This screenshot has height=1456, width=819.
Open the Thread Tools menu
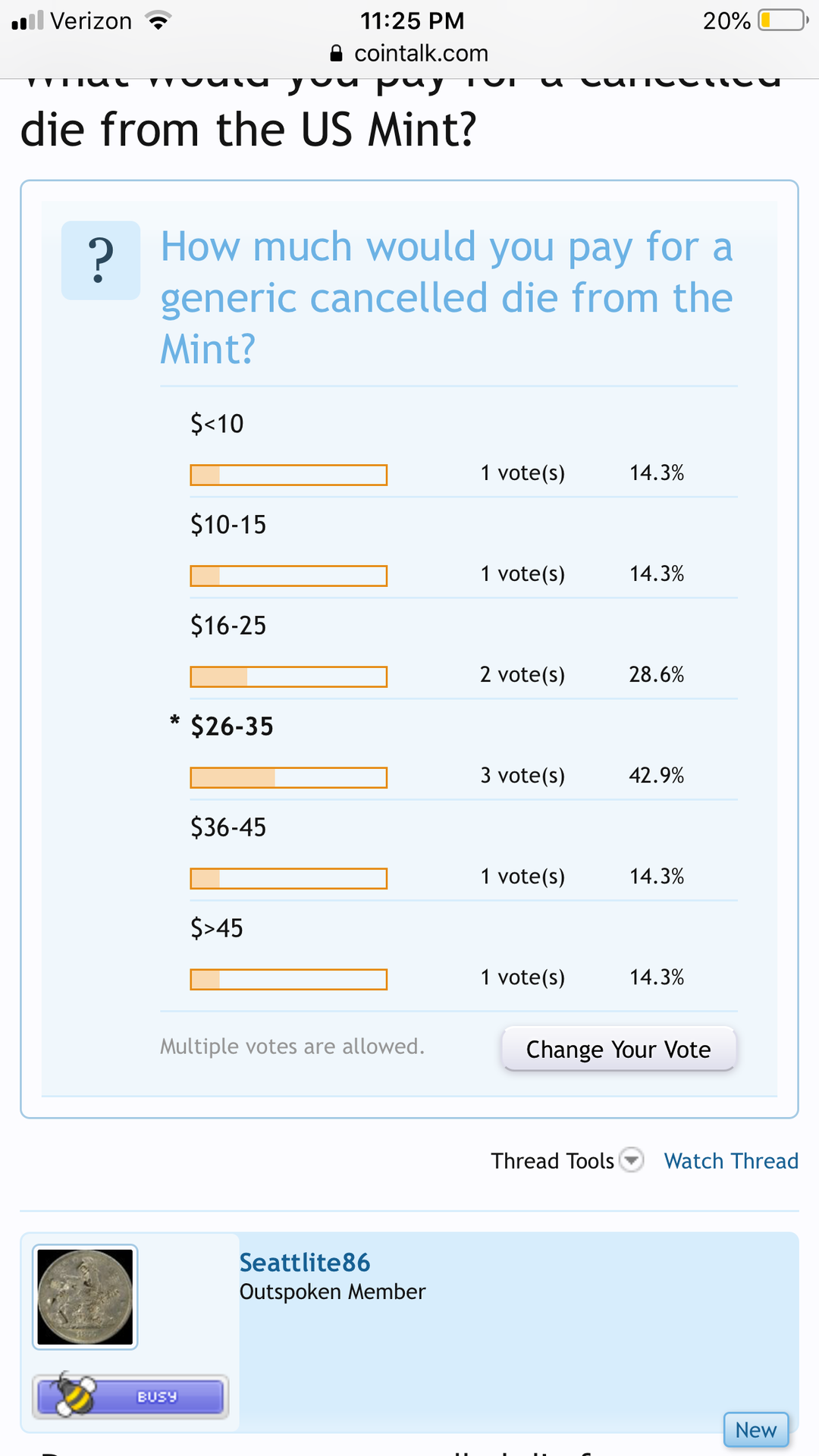point(552,1161)
